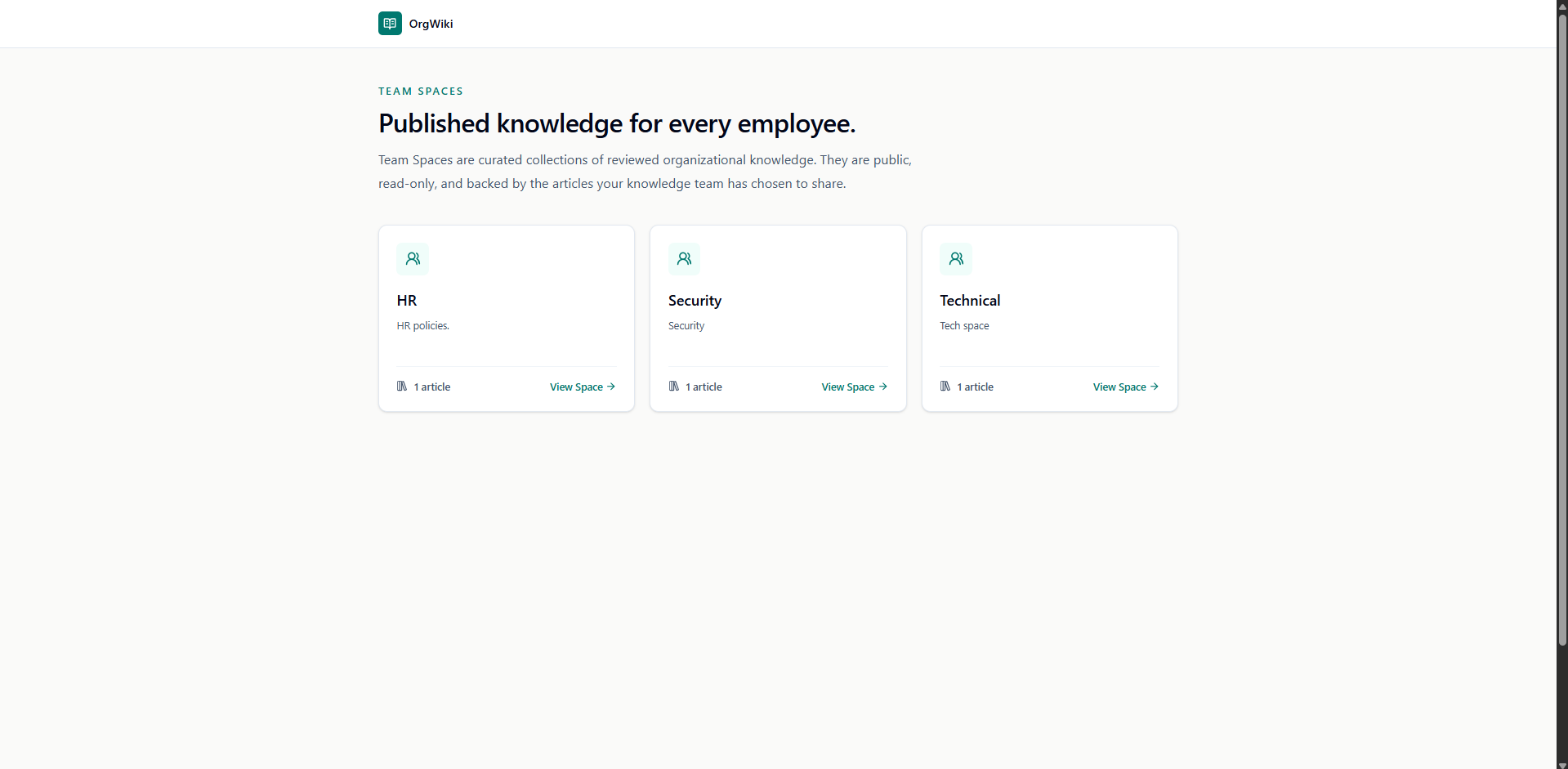Click the 'HR policies.' description
Image resolution: width=1568 pixels, height=769 pixels.
pyautogui.click(x=423, y=326)
